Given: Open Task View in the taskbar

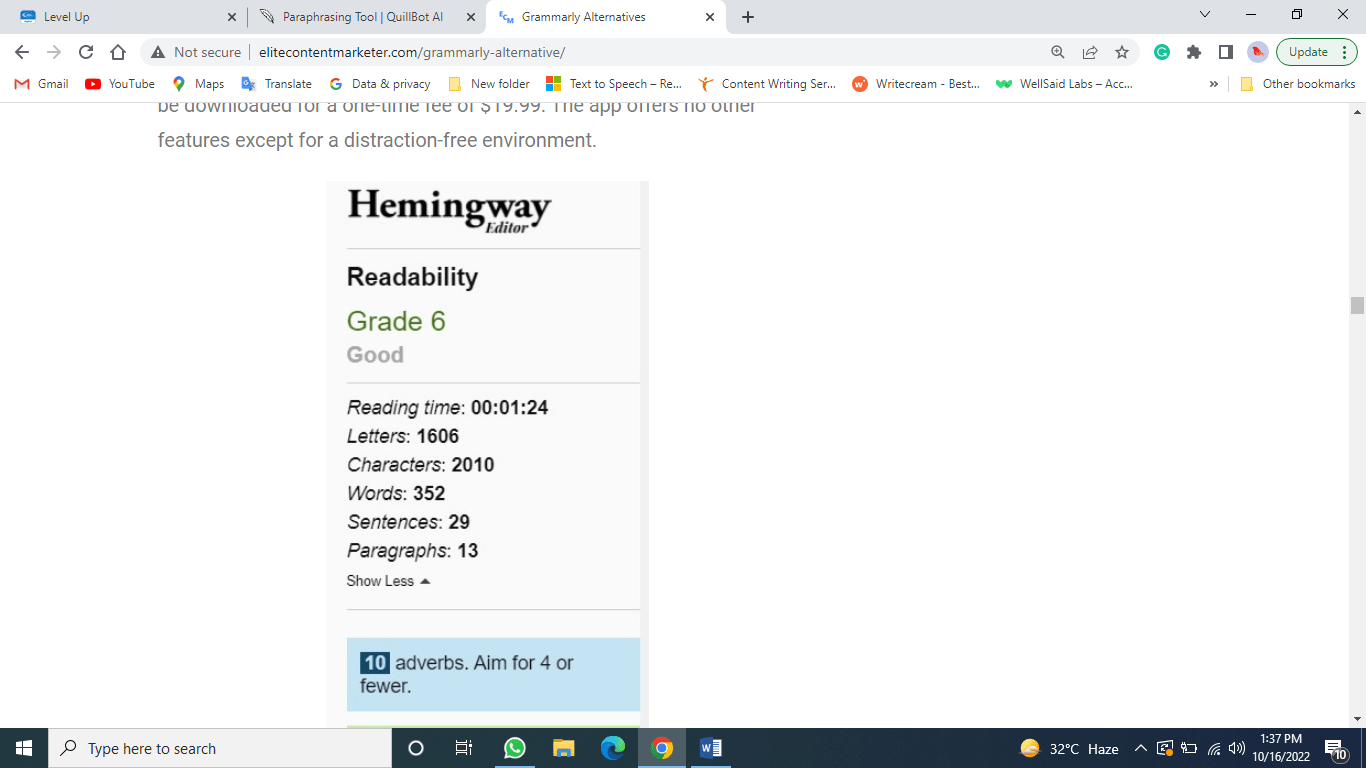Looking at the screenshot, I should 464,748.
